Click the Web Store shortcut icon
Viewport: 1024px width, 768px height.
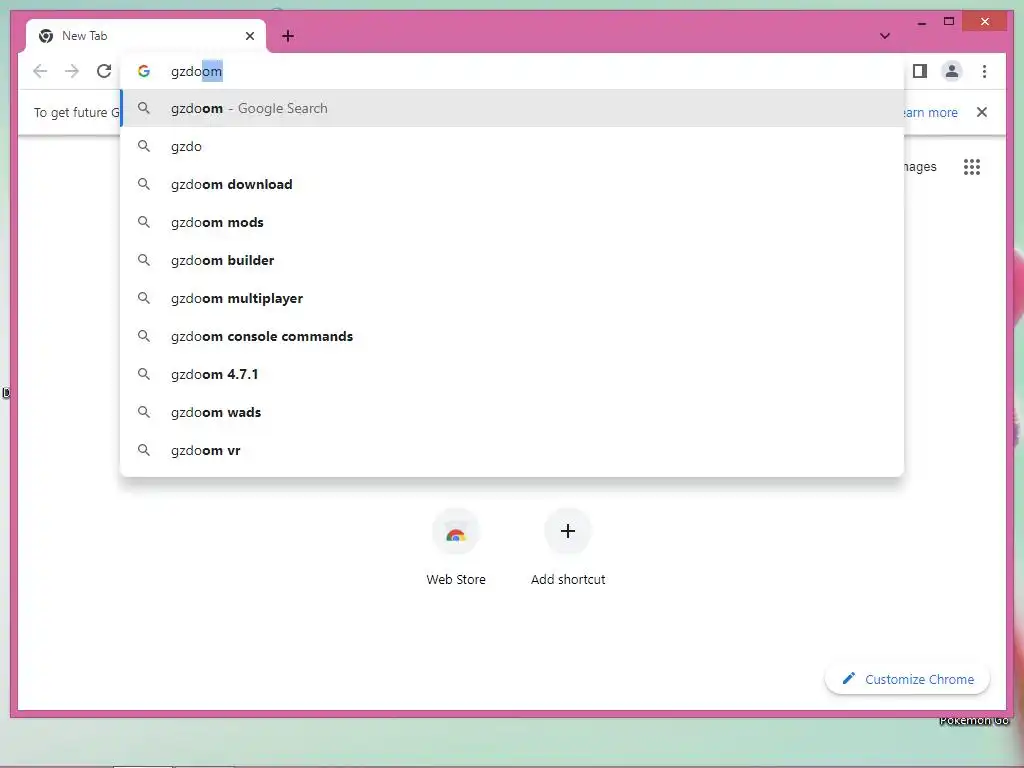tap(456, 532)
